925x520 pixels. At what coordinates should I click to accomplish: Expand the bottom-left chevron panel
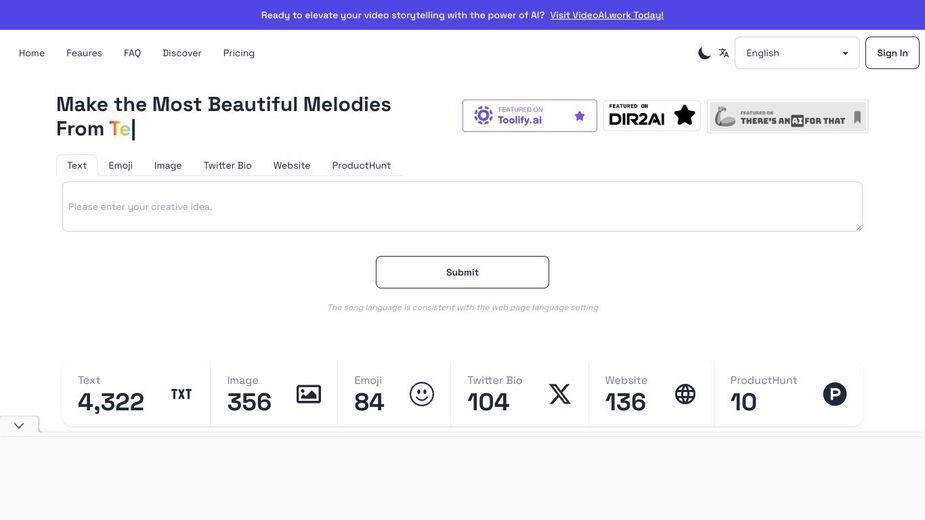(19, 426)
